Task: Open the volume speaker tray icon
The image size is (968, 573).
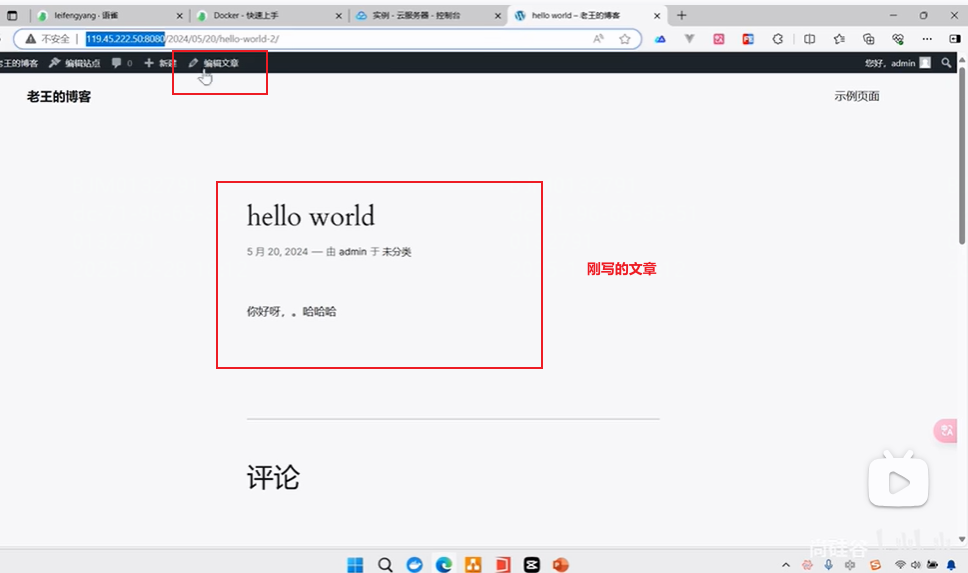Action: (916, 565)
